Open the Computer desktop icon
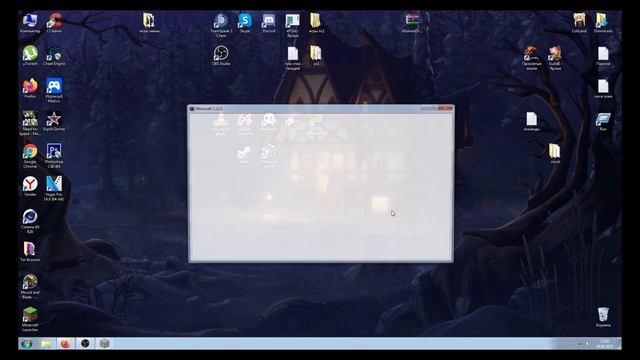The height and width of the screenshot is (360, 640). pyautogui.click(x=30, y=23)
